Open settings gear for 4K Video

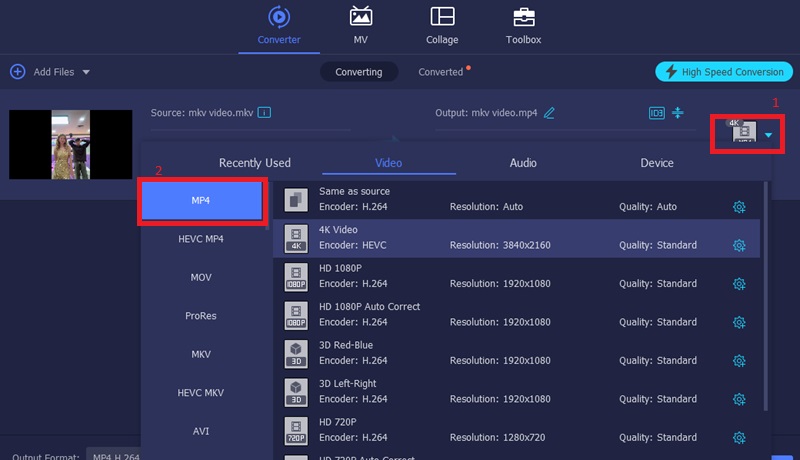pos(739,245)
